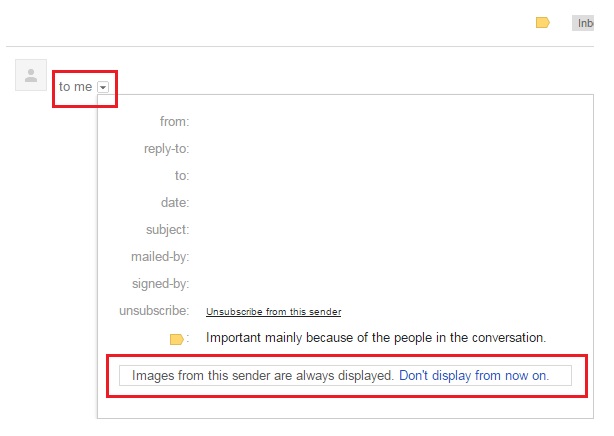Screen dimensions: 614x436
Task: Click the empty value beside the "subject:" label
Action: pos(300,230)
